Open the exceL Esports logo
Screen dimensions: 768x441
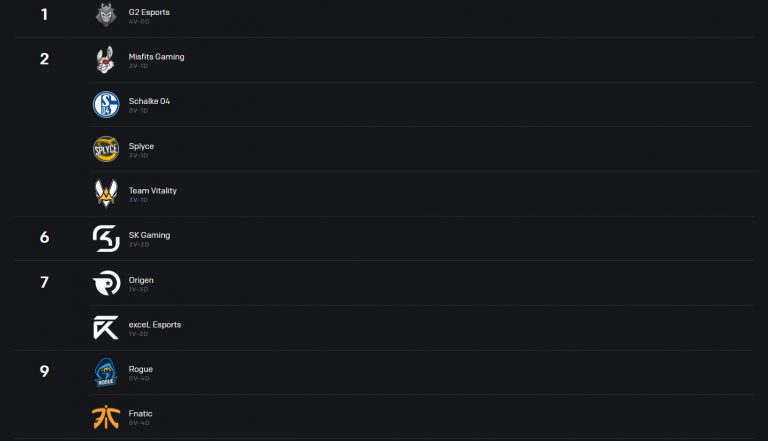106,327
